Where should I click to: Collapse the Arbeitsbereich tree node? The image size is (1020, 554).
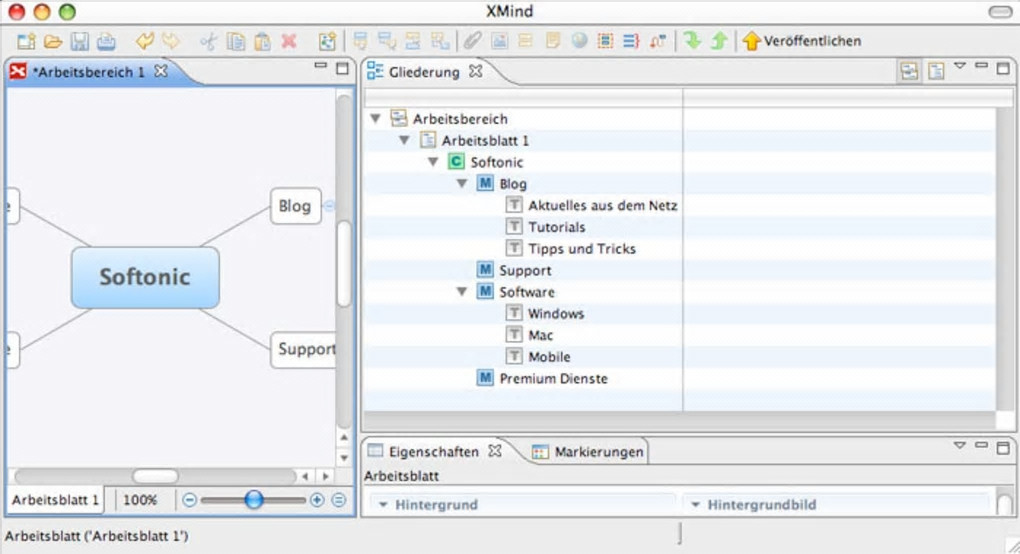point(375,118)
